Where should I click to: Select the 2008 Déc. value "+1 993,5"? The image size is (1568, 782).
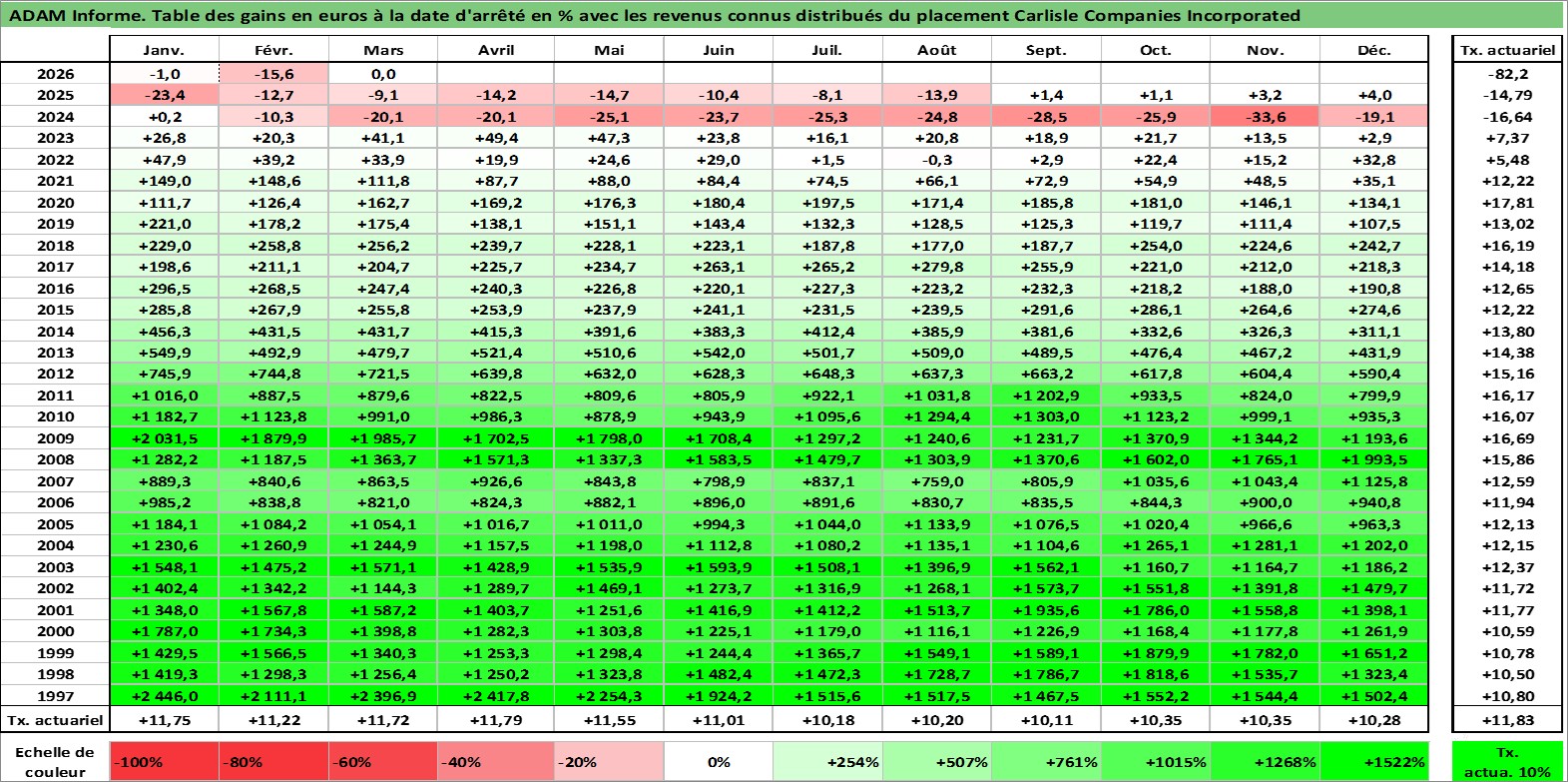(x=1374, y=459)
